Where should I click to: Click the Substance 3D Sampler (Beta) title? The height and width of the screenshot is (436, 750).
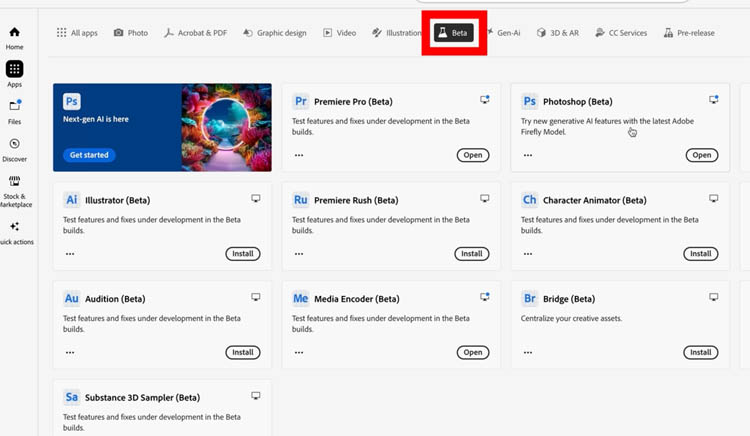(143, 398)
